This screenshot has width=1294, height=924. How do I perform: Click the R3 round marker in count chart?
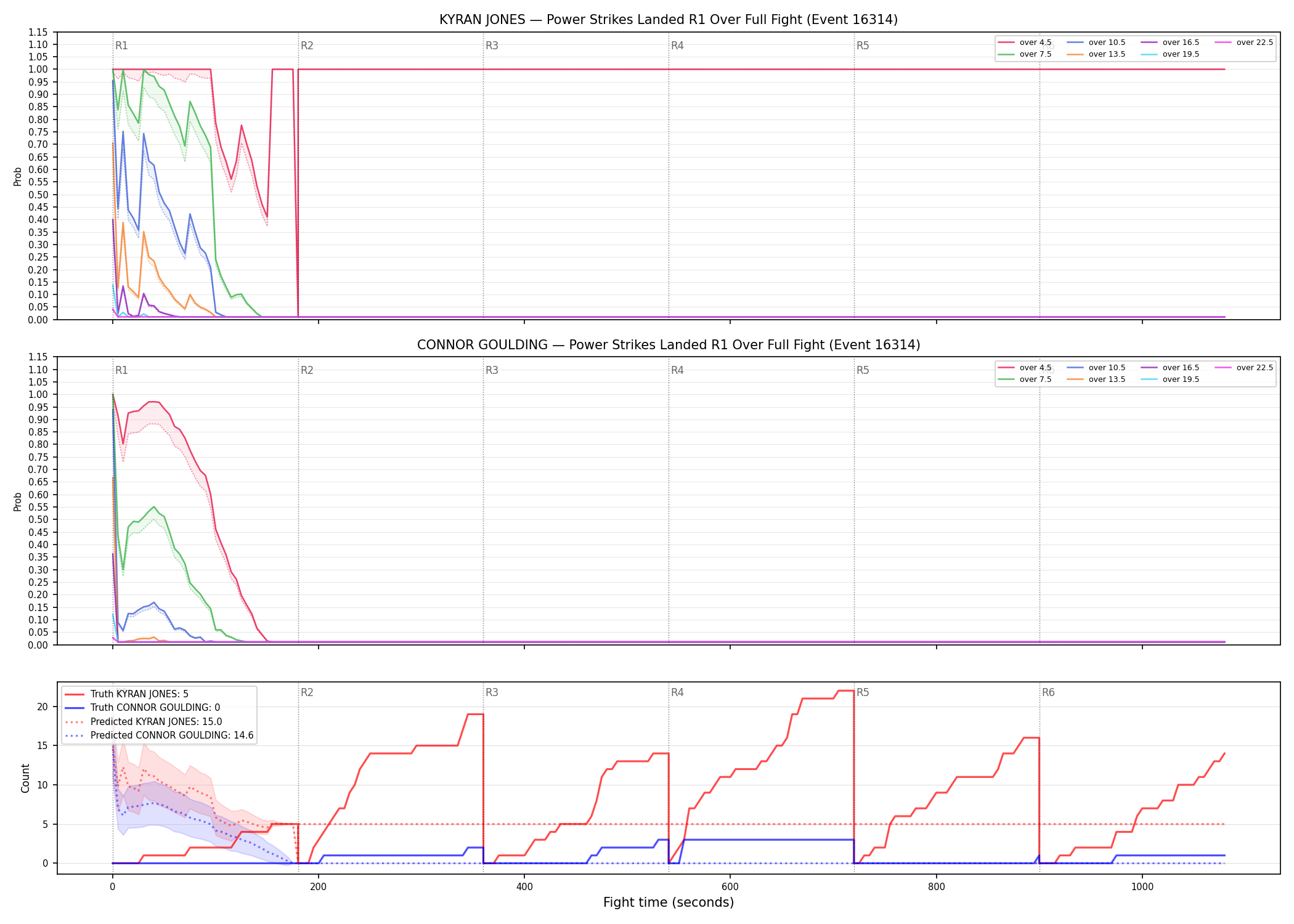pos(492,692)
